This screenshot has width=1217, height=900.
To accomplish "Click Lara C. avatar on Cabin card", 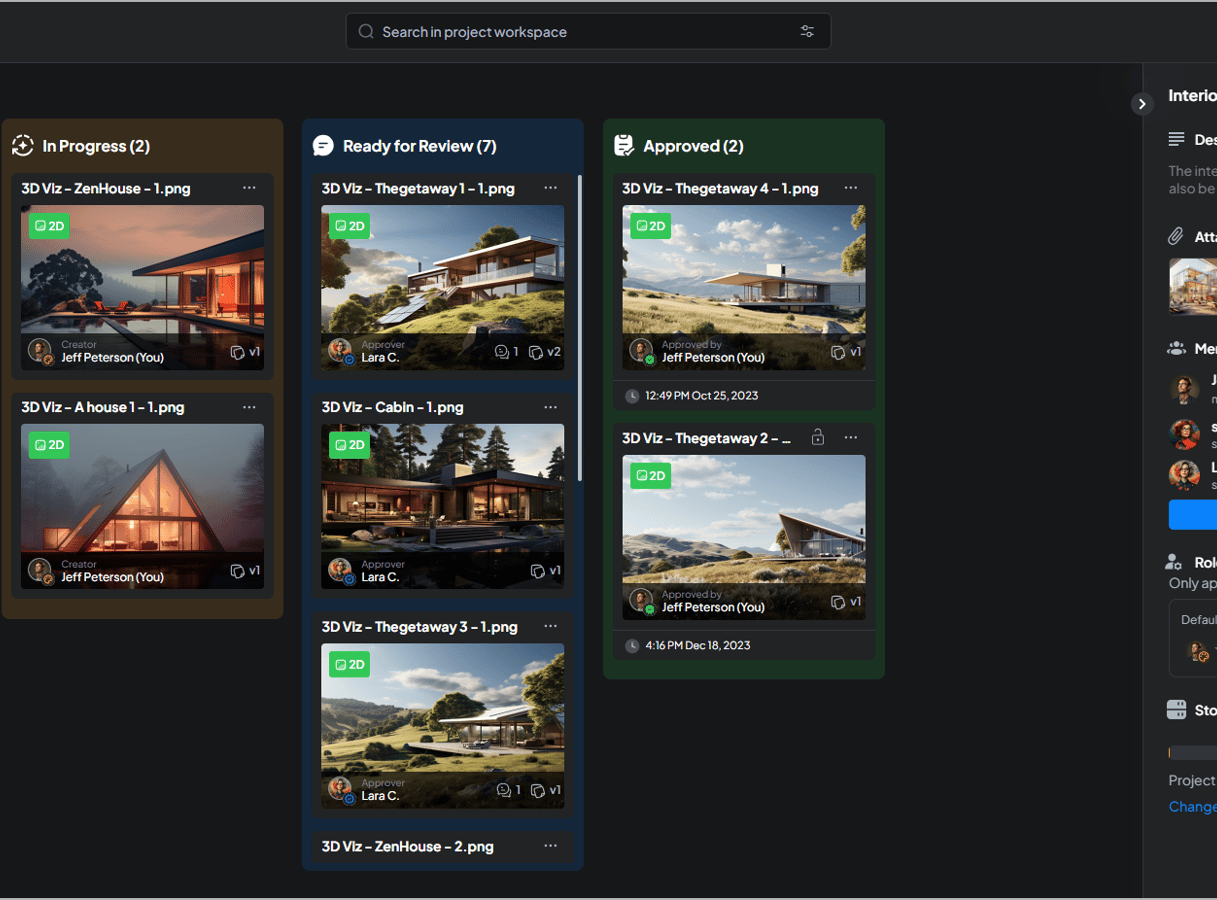I will point(340,570).
